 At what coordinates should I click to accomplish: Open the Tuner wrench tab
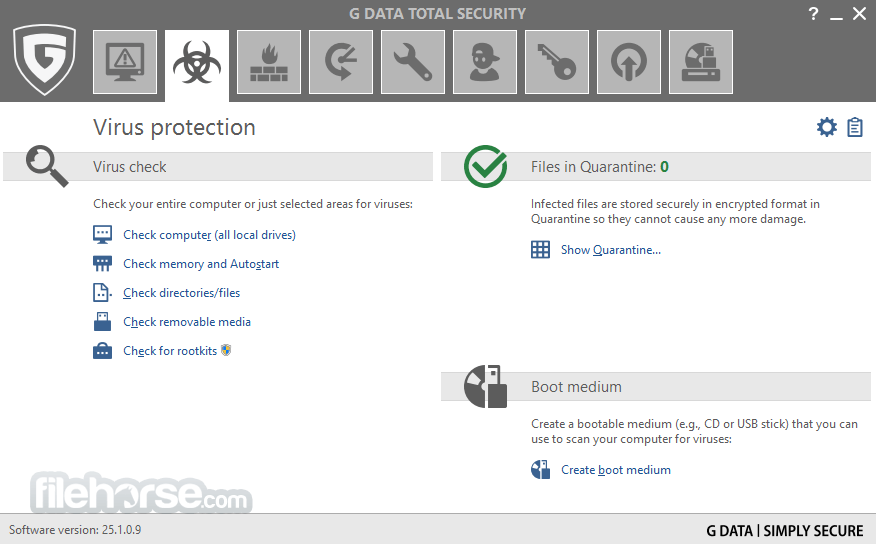[413, 62]
